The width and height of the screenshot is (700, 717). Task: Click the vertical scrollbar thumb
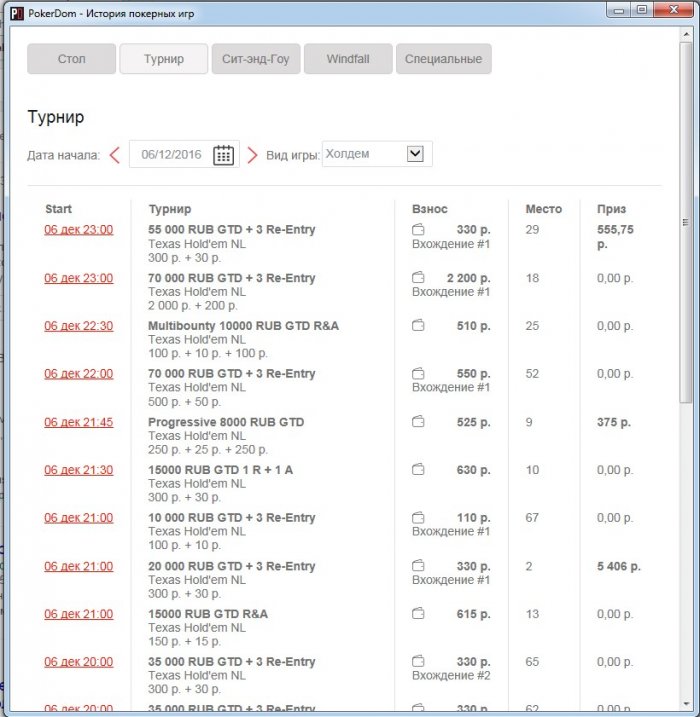point(685,223)
